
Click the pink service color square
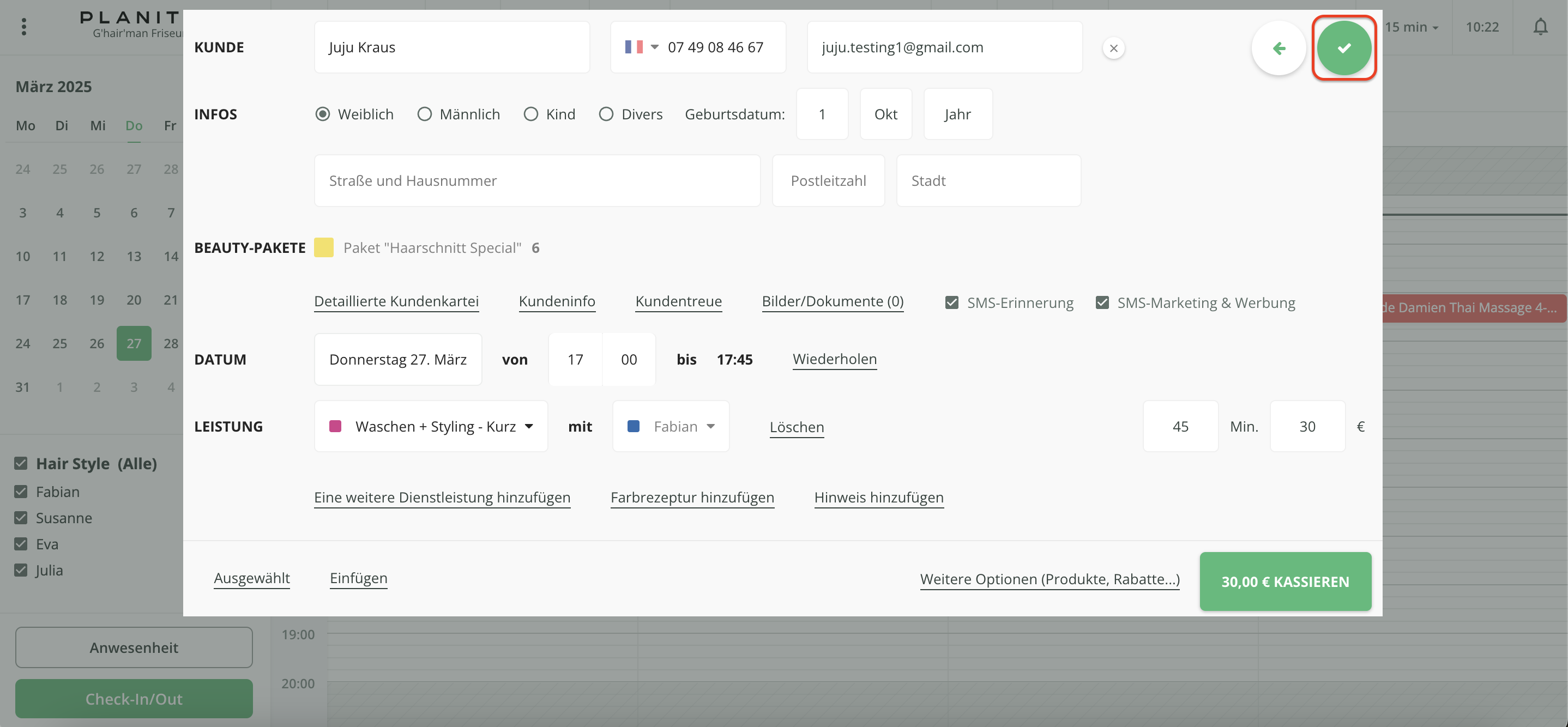pyautogui.click(x=335, y=427)
